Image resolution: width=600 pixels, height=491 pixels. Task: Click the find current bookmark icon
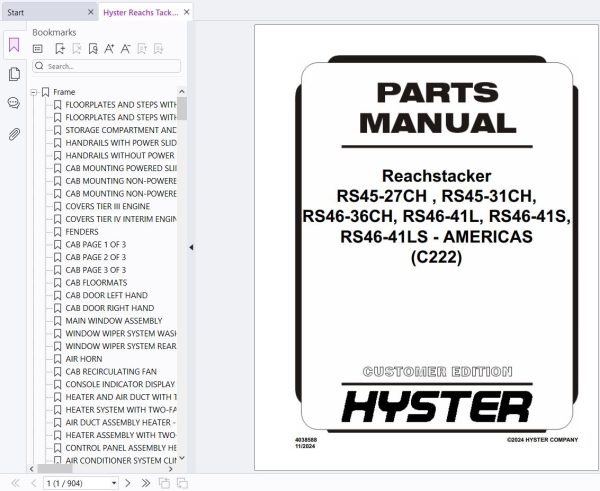pyautogui.click(x=93, y=49)
